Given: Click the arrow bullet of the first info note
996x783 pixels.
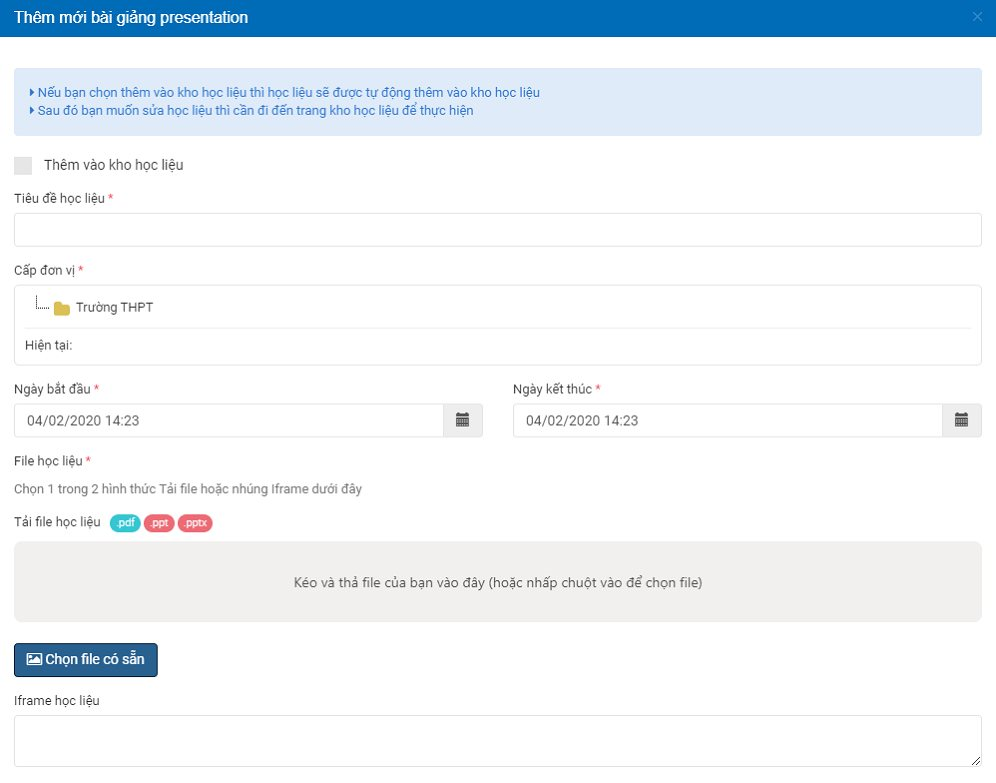Looking at the screenshot, I should pyautogui.click(x=32, y=93).
